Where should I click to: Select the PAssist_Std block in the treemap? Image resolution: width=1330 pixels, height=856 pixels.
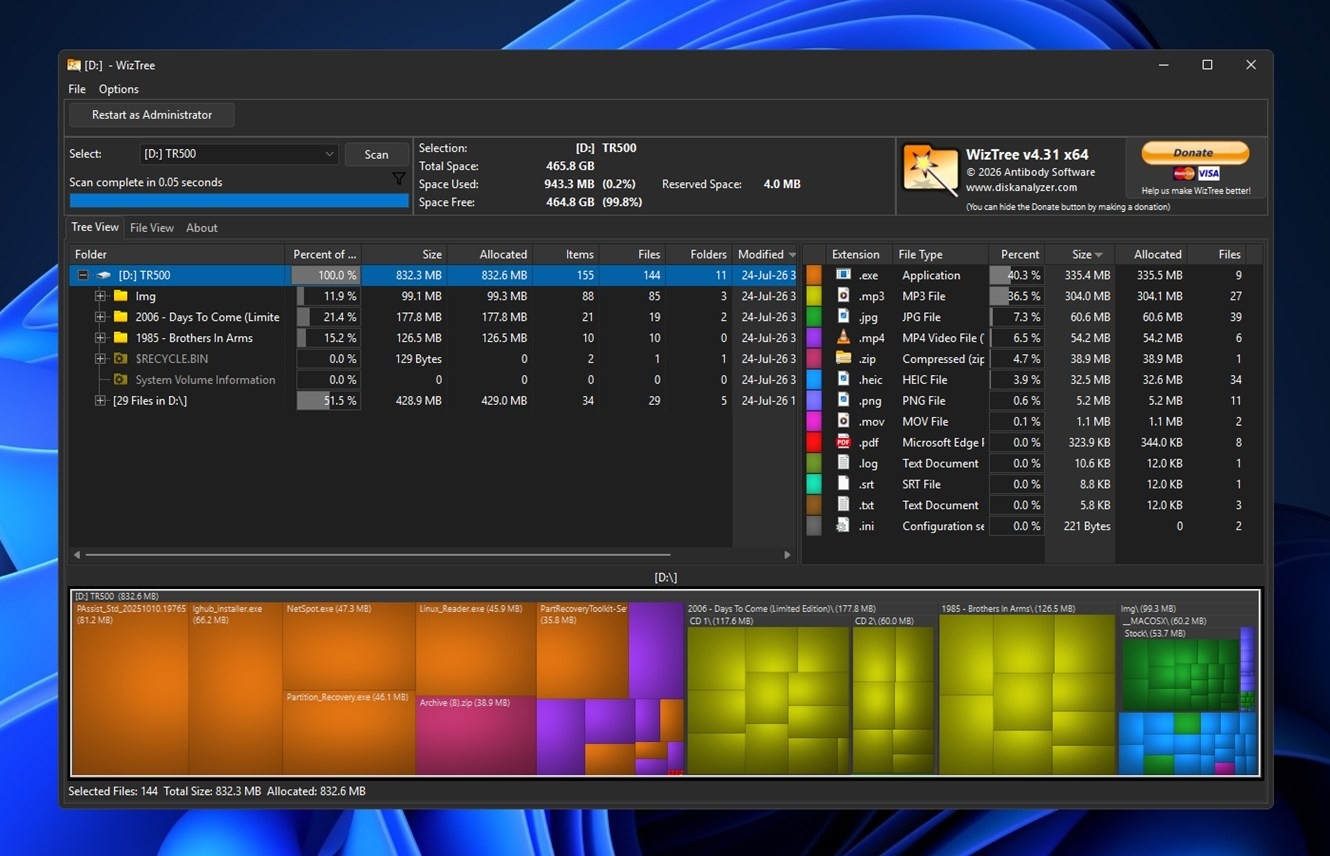tap(131, 688)
